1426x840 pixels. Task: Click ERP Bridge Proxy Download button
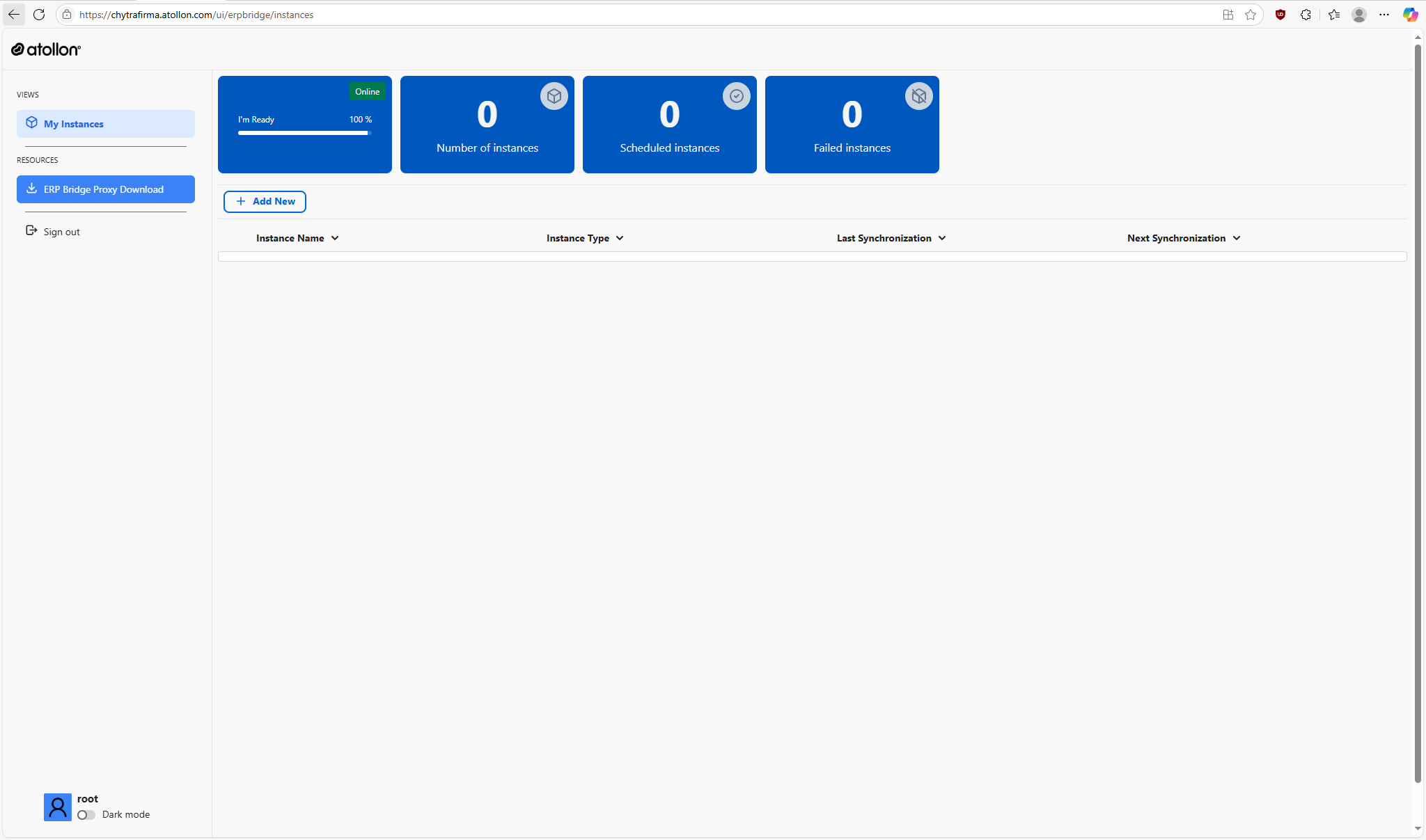click(106, 189)
